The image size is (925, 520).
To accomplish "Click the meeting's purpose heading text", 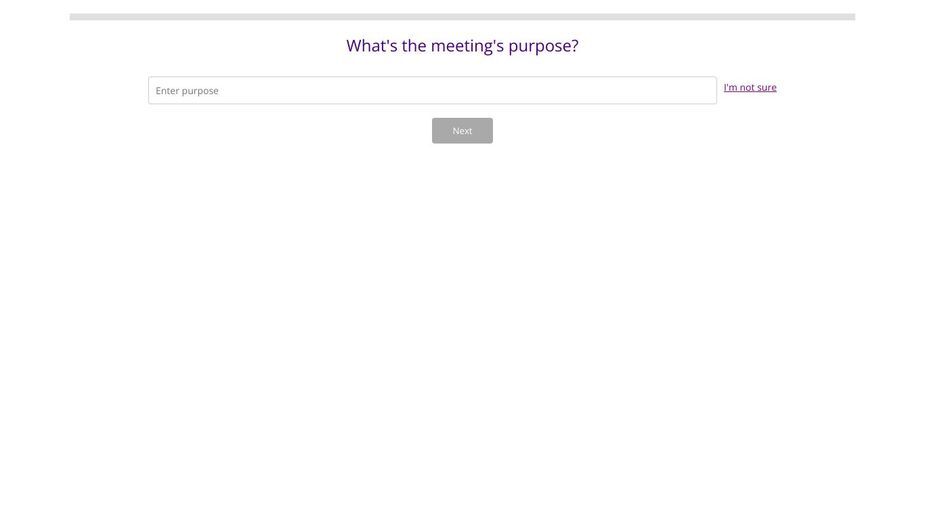I will (462, 45).
